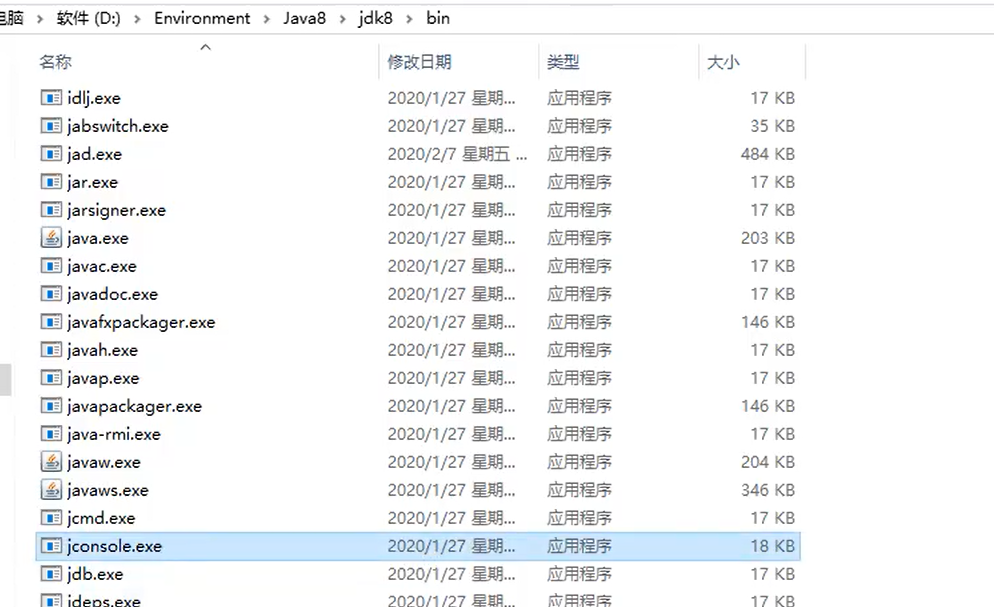Select the javadoc.exe file name
The width and height of the screenshot is (994, 607).
[x=112, y=294]
